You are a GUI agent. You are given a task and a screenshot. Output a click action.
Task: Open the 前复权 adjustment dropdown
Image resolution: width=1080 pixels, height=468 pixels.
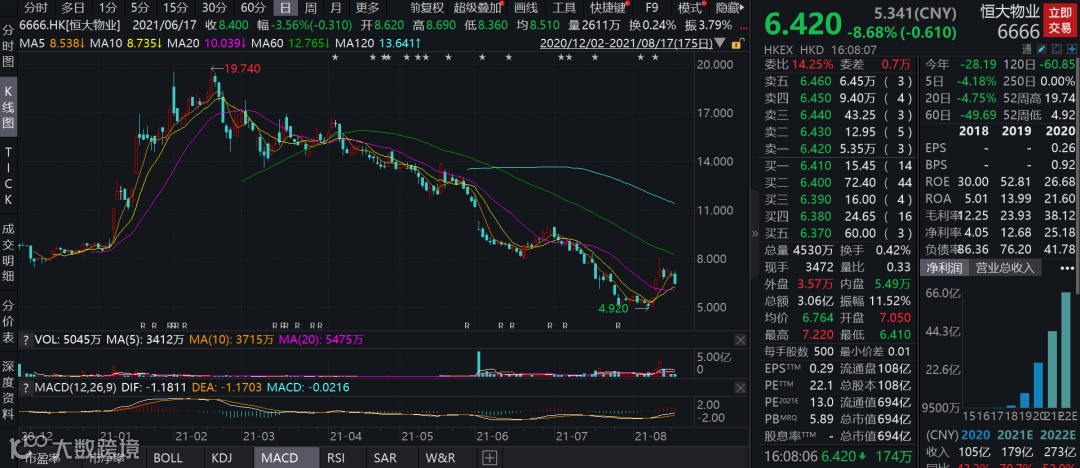click(427, 8)
